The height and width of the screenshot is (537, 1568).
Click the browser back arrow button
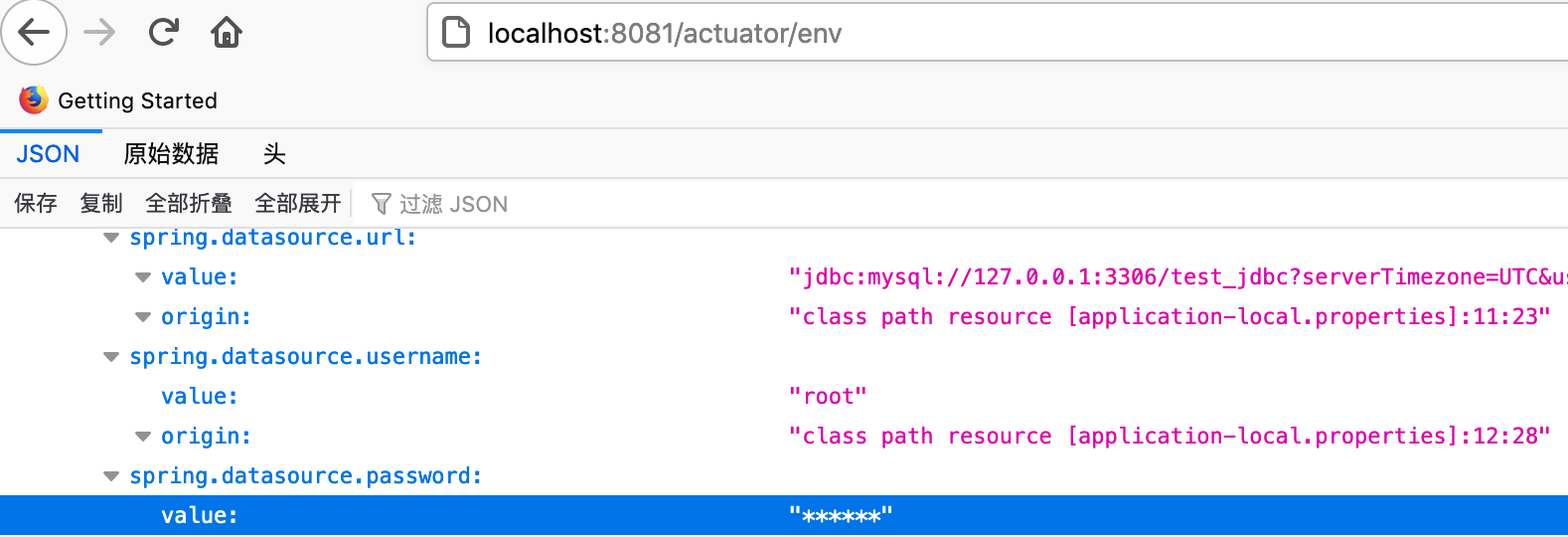[34, 33]
